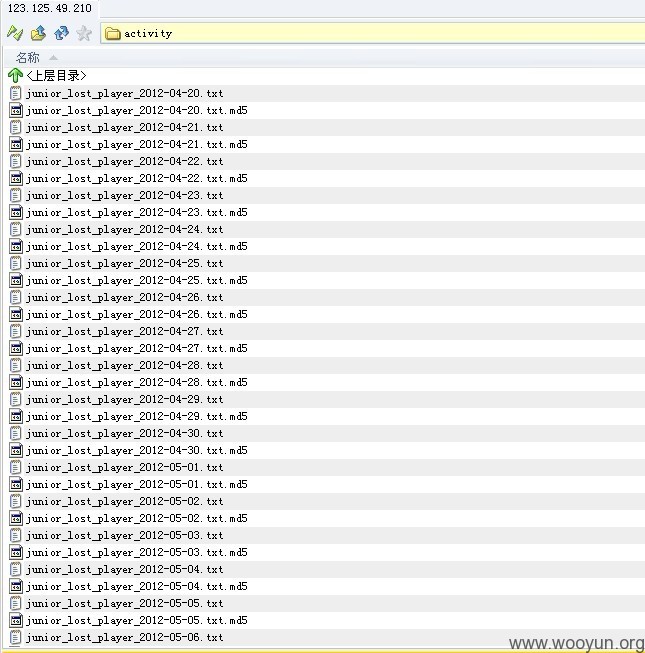Click icon of junior_lost_player_2012-04-23.txt.md5
This screenshot has width=645, height=653.
[x=16, y=212]
